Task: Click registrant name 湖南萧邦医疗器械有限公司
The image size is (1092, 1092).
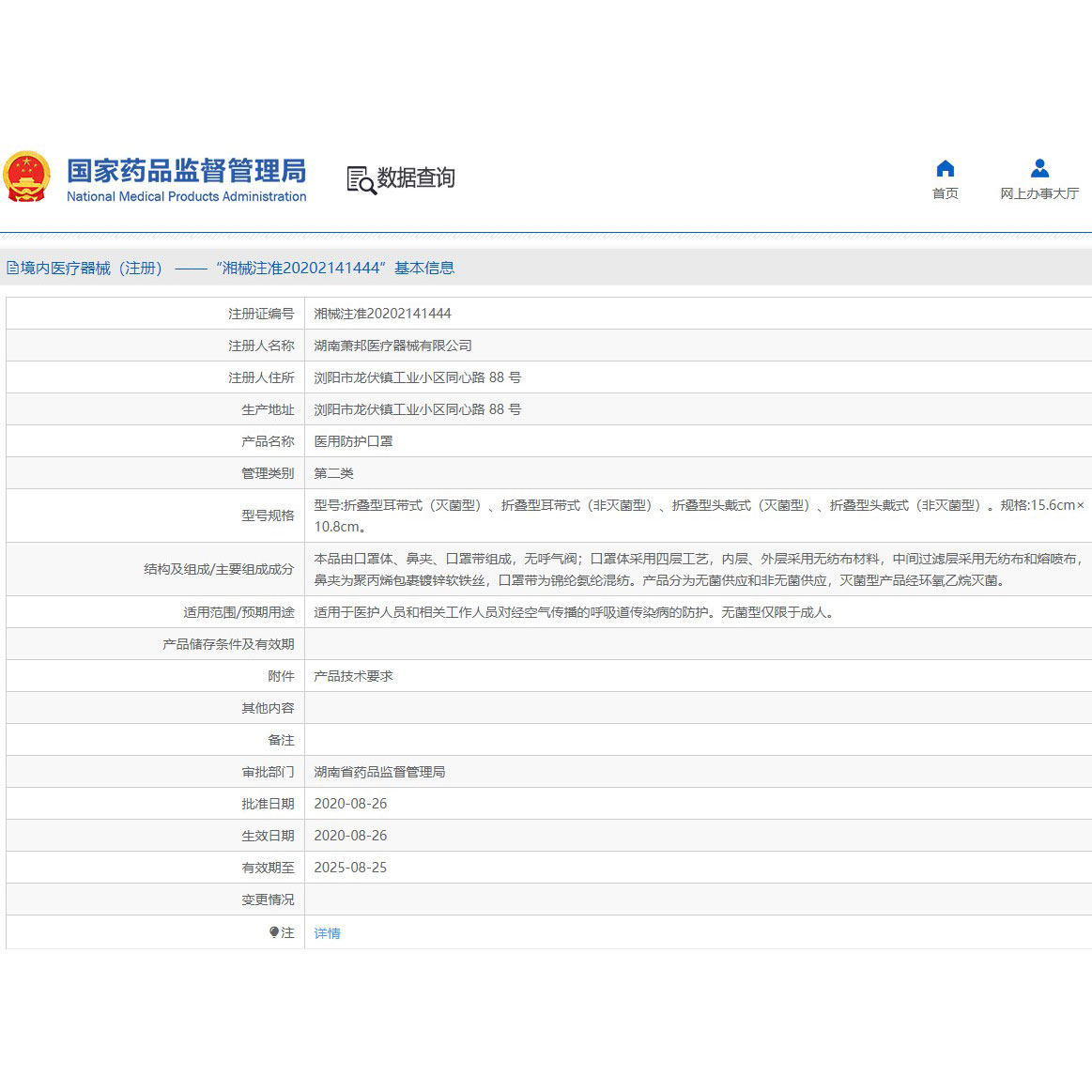Action: tap(393, 345)
